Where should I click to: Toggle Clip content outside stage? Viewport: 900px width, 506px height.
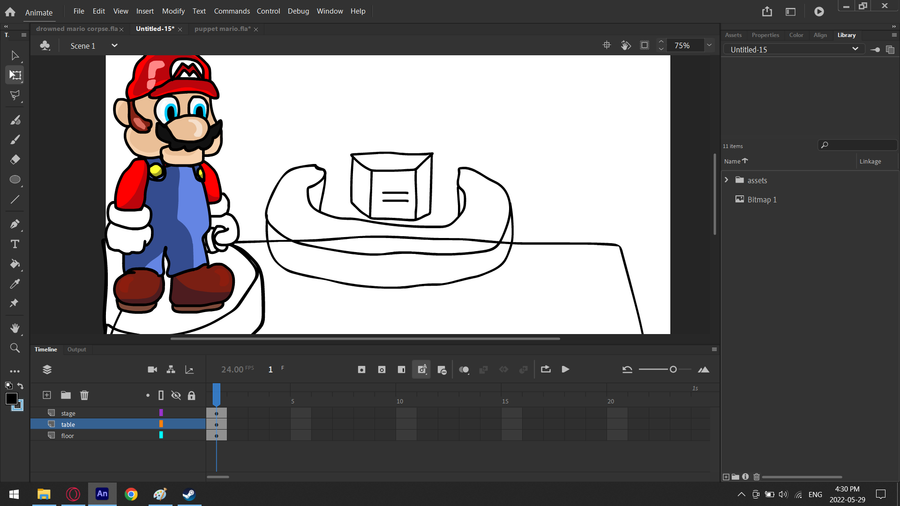(645, 45)
